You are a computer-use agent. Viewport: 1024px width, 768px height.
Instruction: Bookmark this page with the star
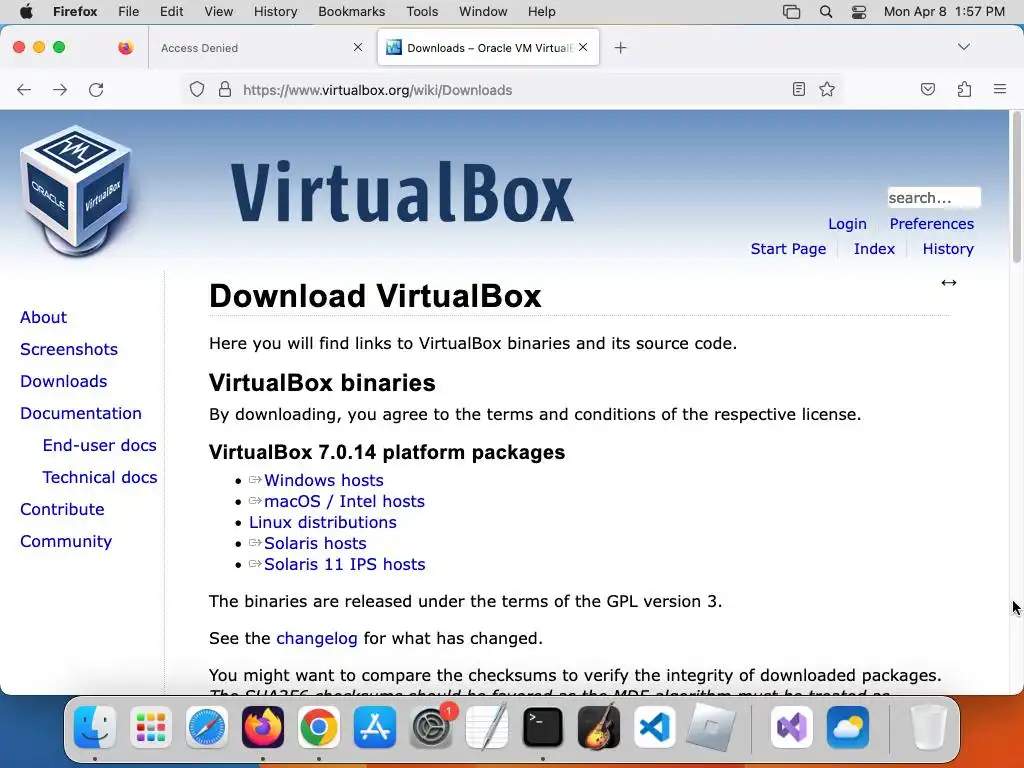827,89
